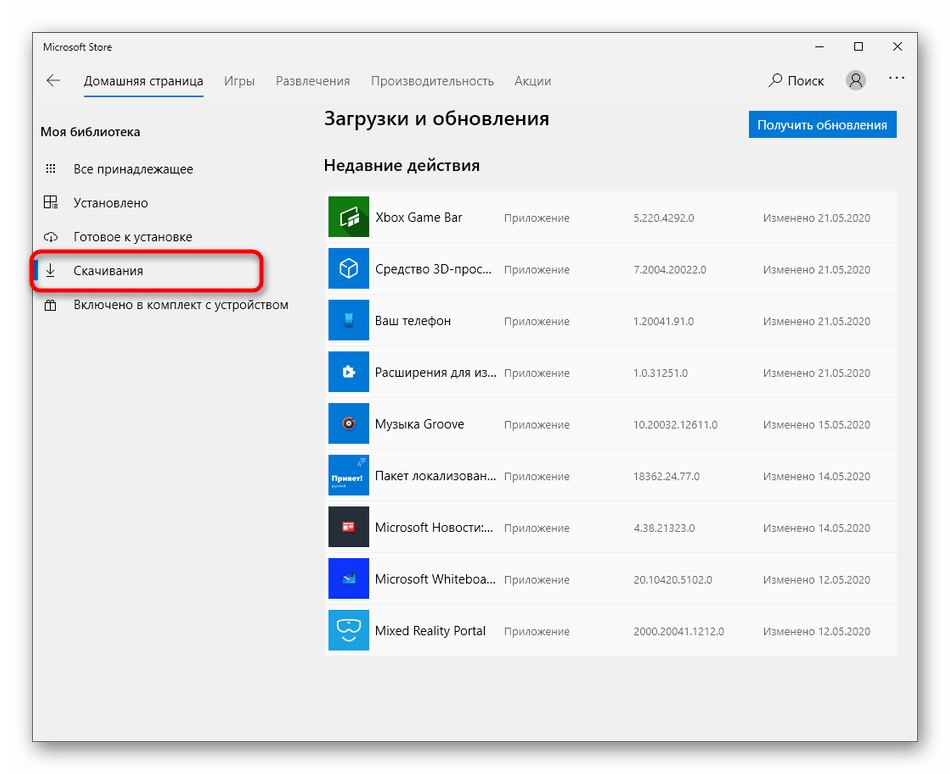The height and width of the screenshot is (774, 950).
Task: Select Все принадлежащее in library sidebar
Action: click(133, 169)
